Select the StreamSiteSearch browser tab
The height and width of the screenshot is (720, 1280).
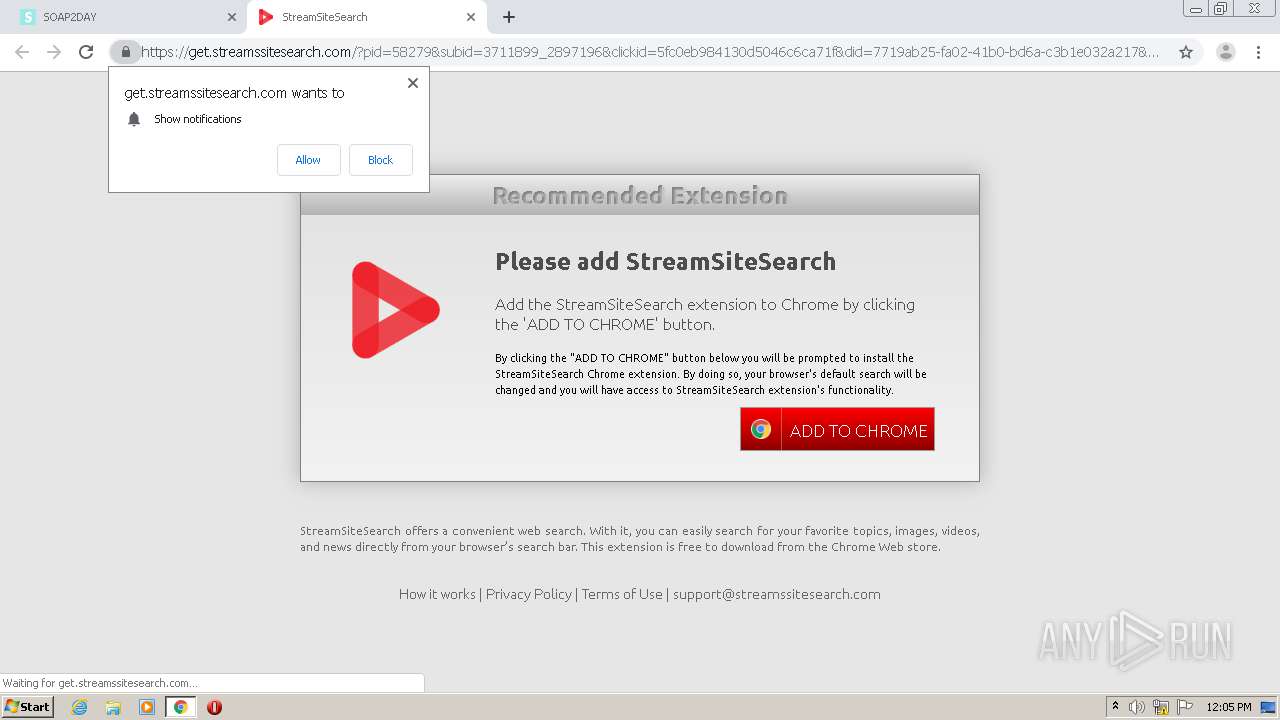coord(365,17)
